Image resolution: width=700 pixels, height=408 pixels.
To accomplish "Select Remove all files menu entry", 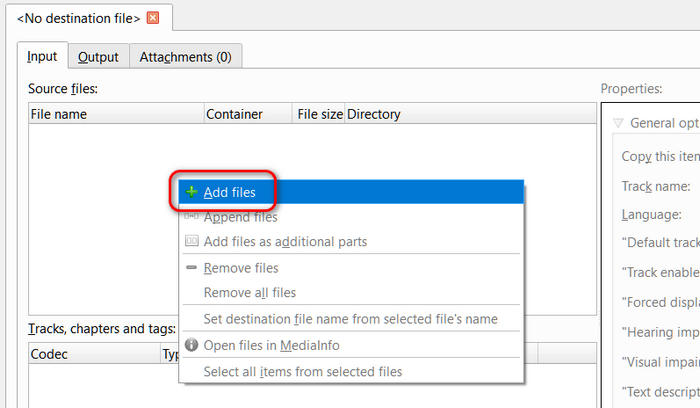I will 351,292.
